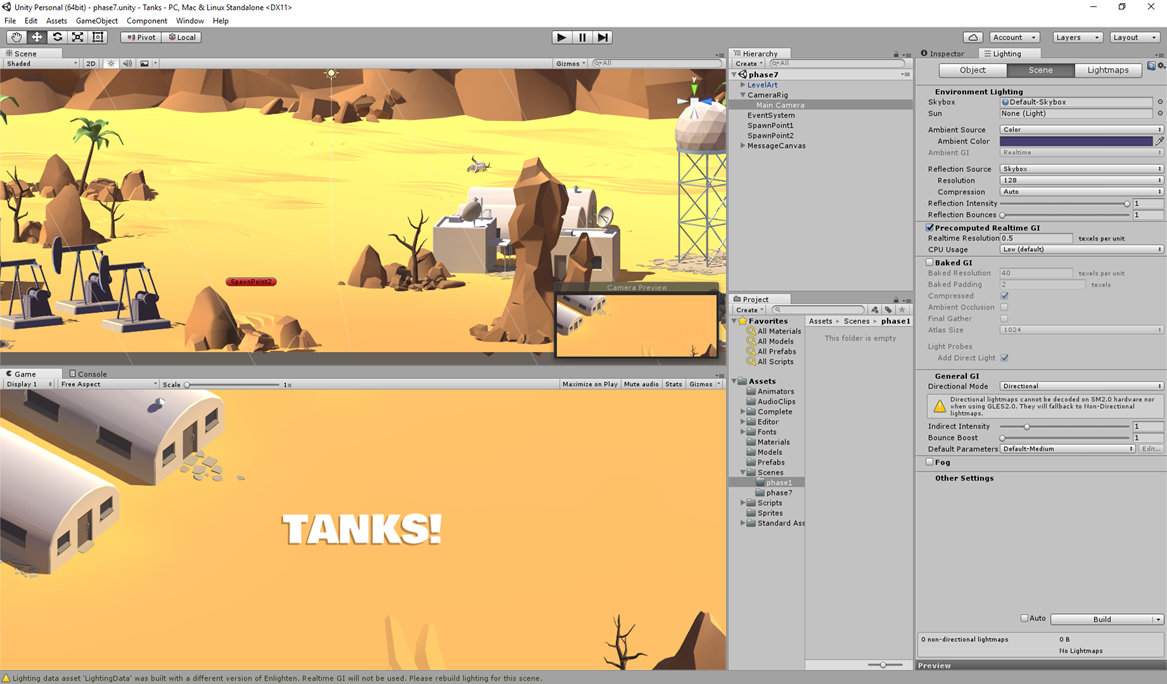
Task: Adjust the Indirect Intensity slider
Action: (x=1064, y=427)
